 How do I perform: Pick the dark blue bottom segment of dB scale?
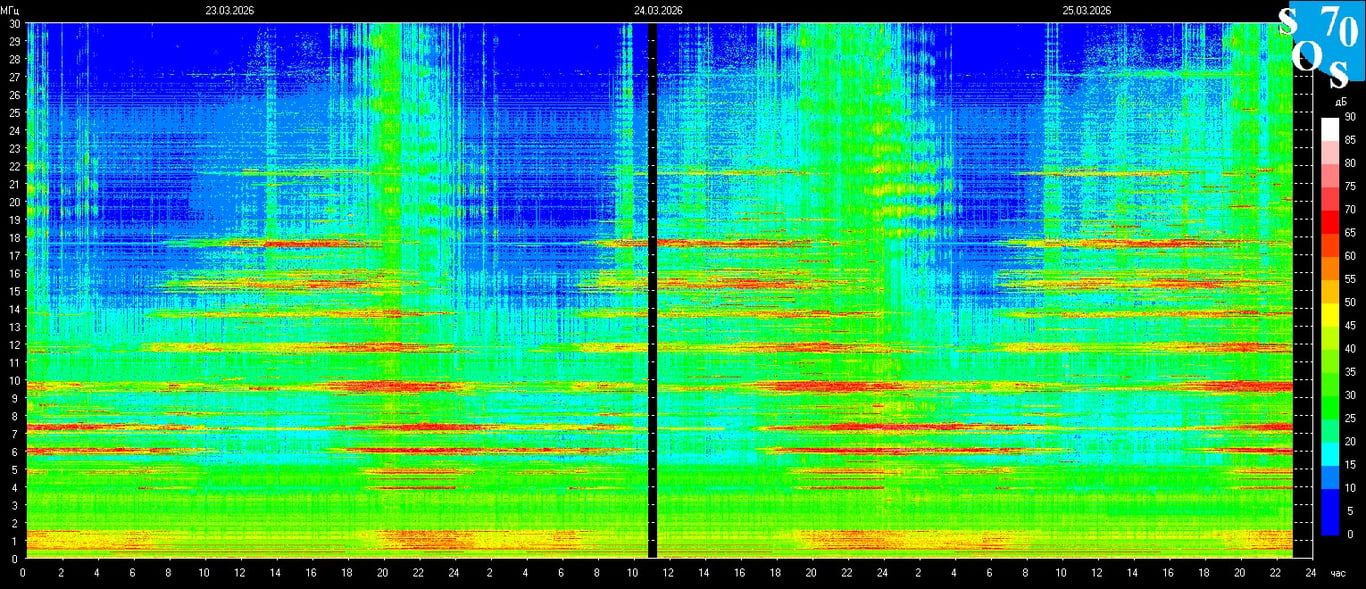pyautogui.click(x=1329, y=522)
